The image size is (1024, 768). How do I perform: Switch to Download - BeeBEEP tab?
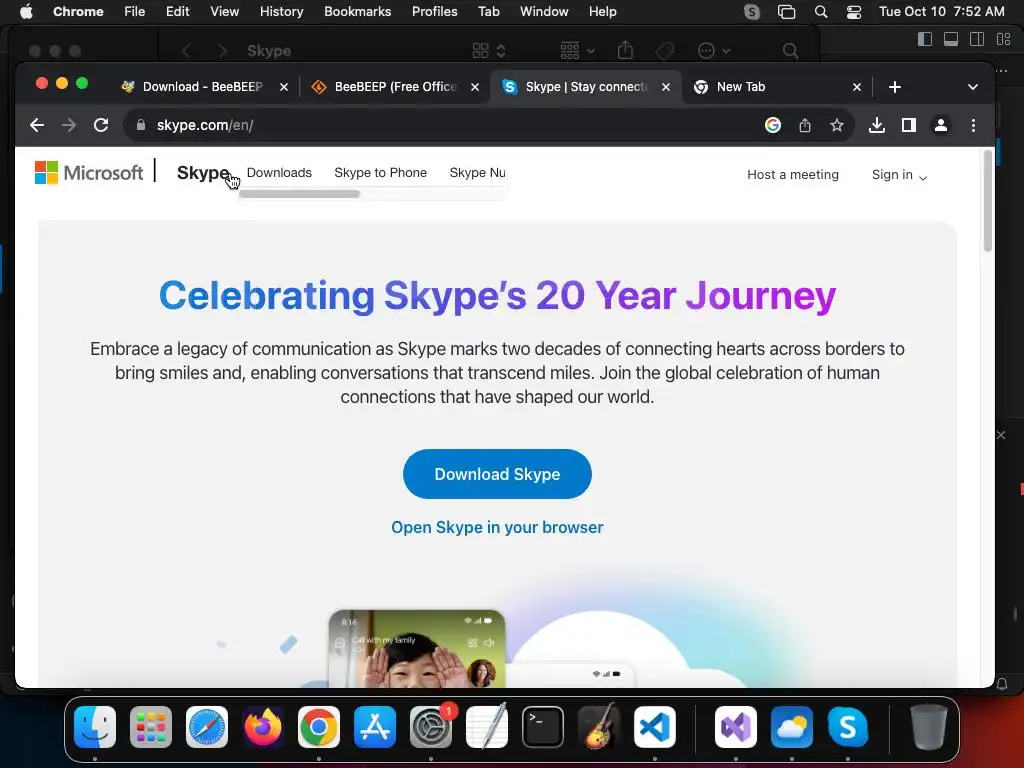click(x=202, y=87)
